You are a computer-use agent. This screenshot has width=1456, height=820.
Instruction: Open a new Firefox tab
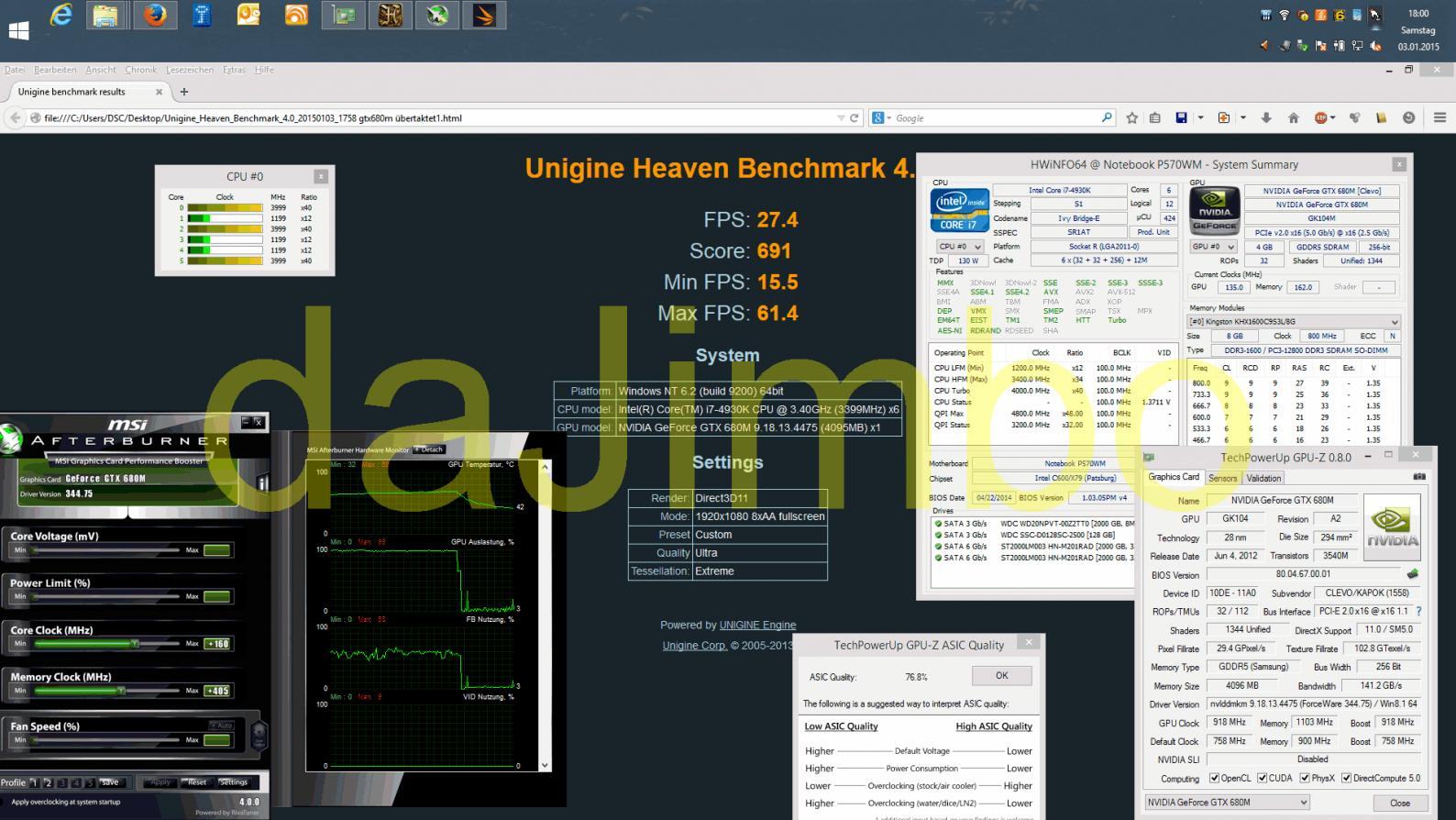coord(184,92)
